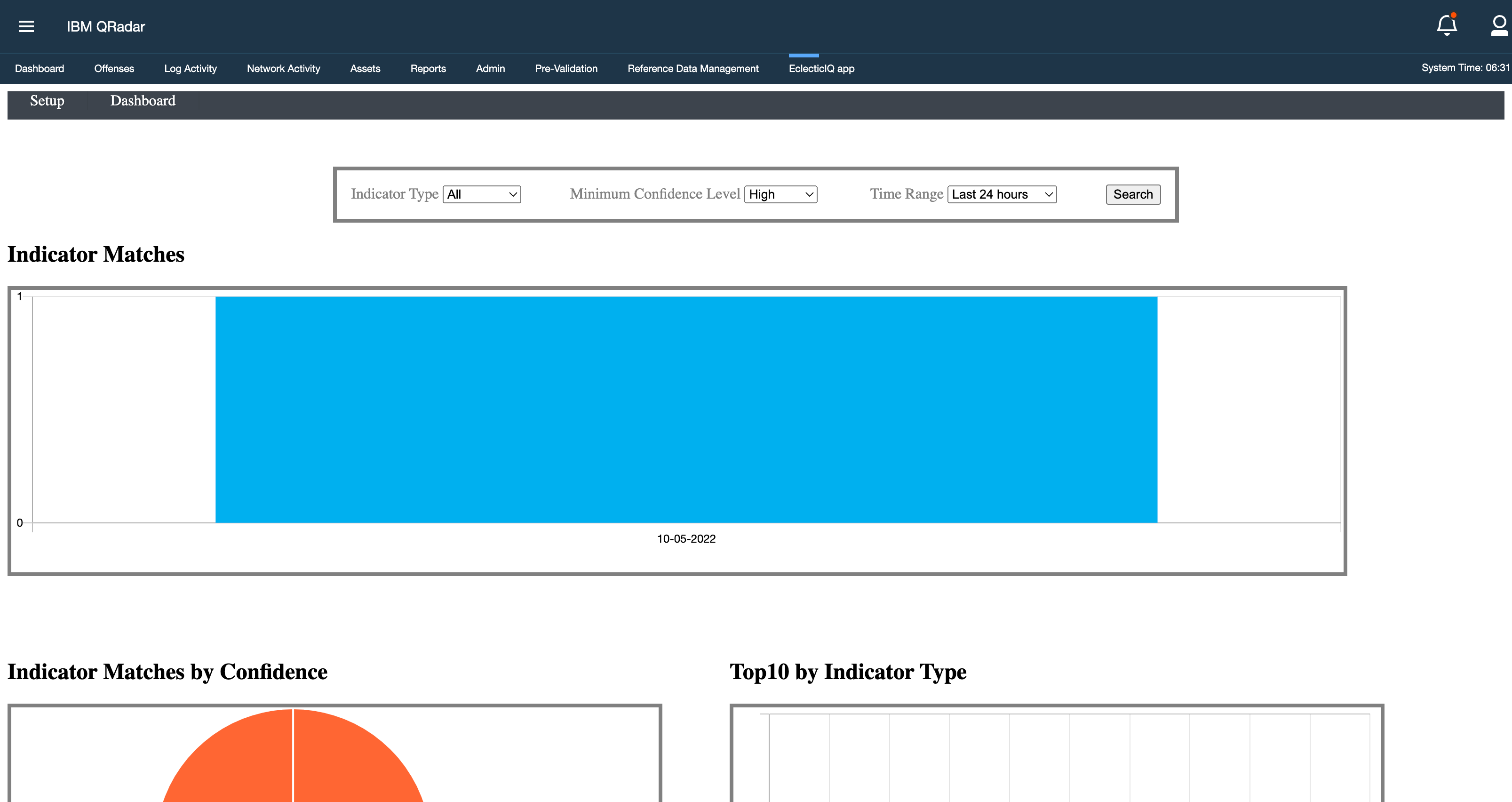Click the Indicator Matches heading
1512x802 pixels.
95,254
